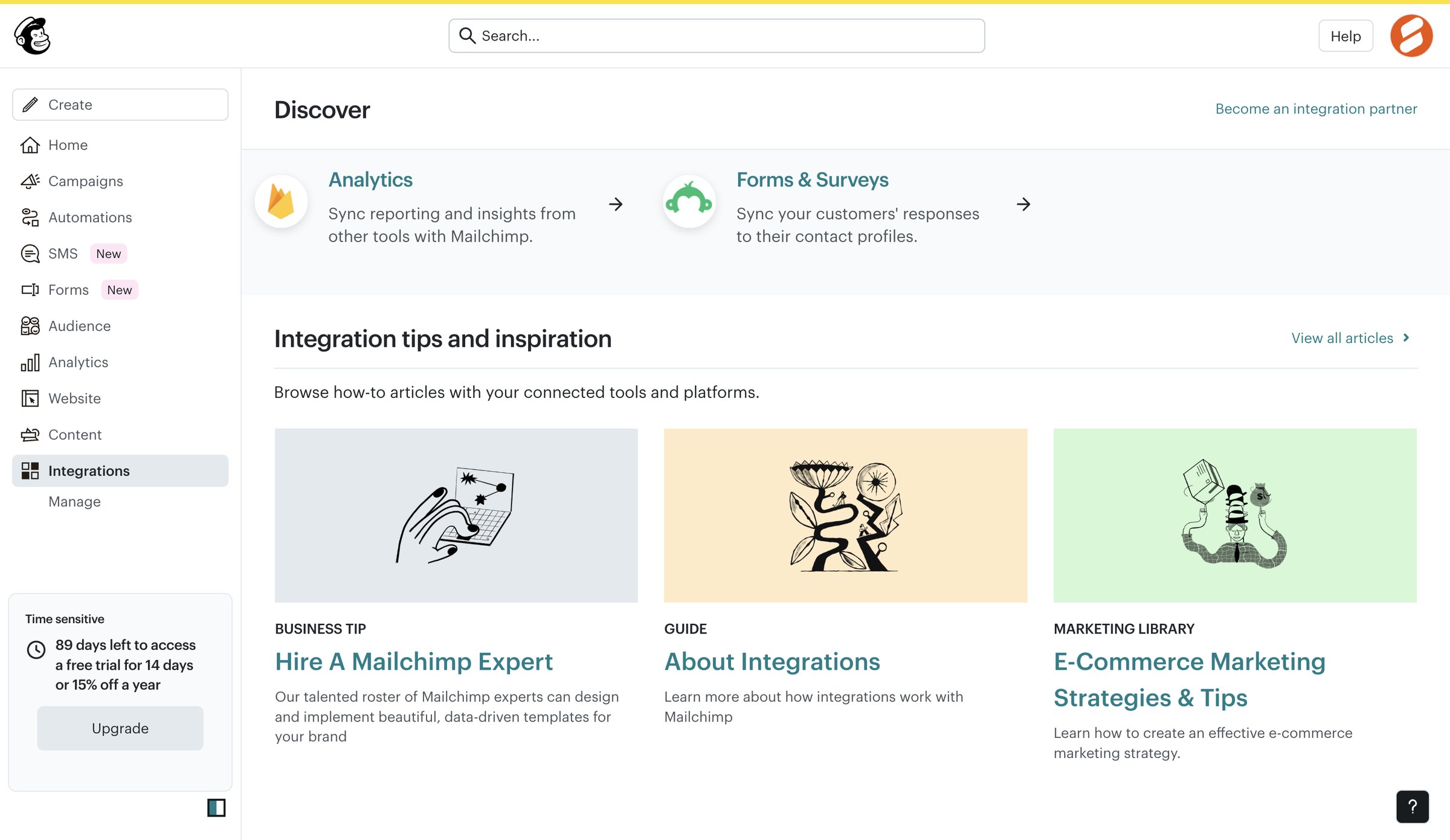Click the Forms sidebar icon
Image resolution: width=1450 pixels, height=840 pixels.
pyautogui.click(x=30, y=290)
